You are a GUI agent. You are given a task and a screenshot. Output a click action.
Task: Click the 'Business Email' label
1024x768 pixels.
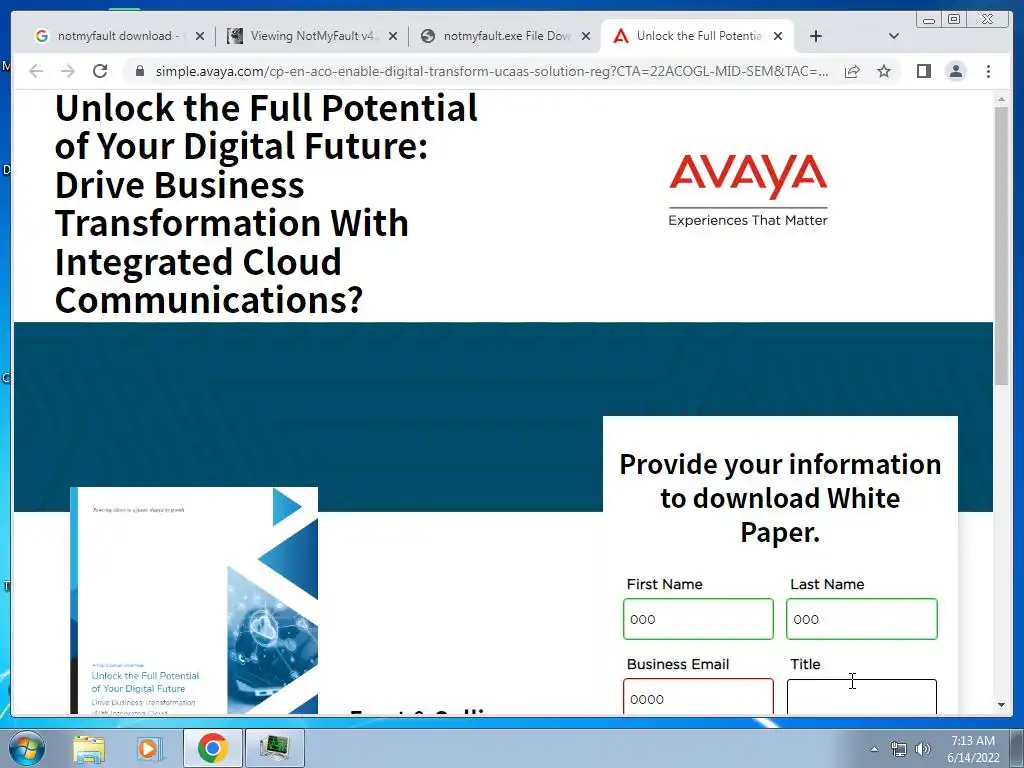678,664
